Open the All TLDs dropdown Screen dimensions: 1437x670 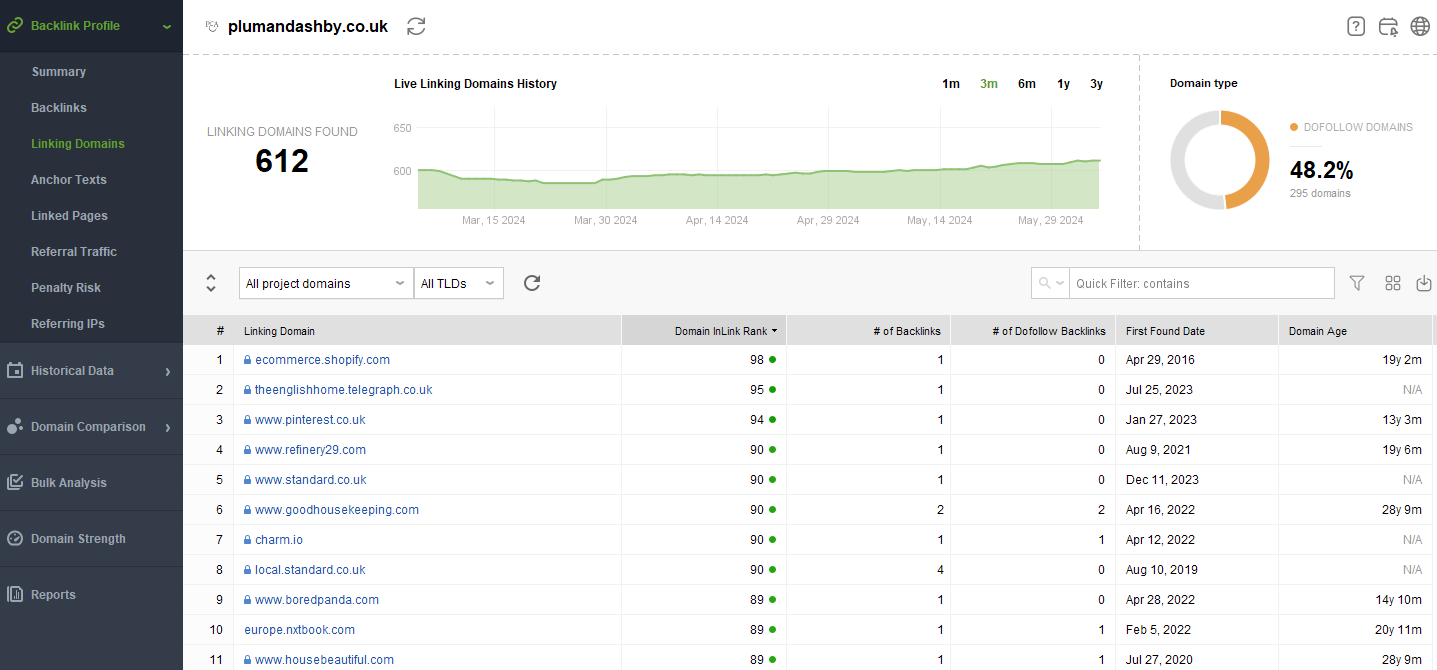pos(459,283)
